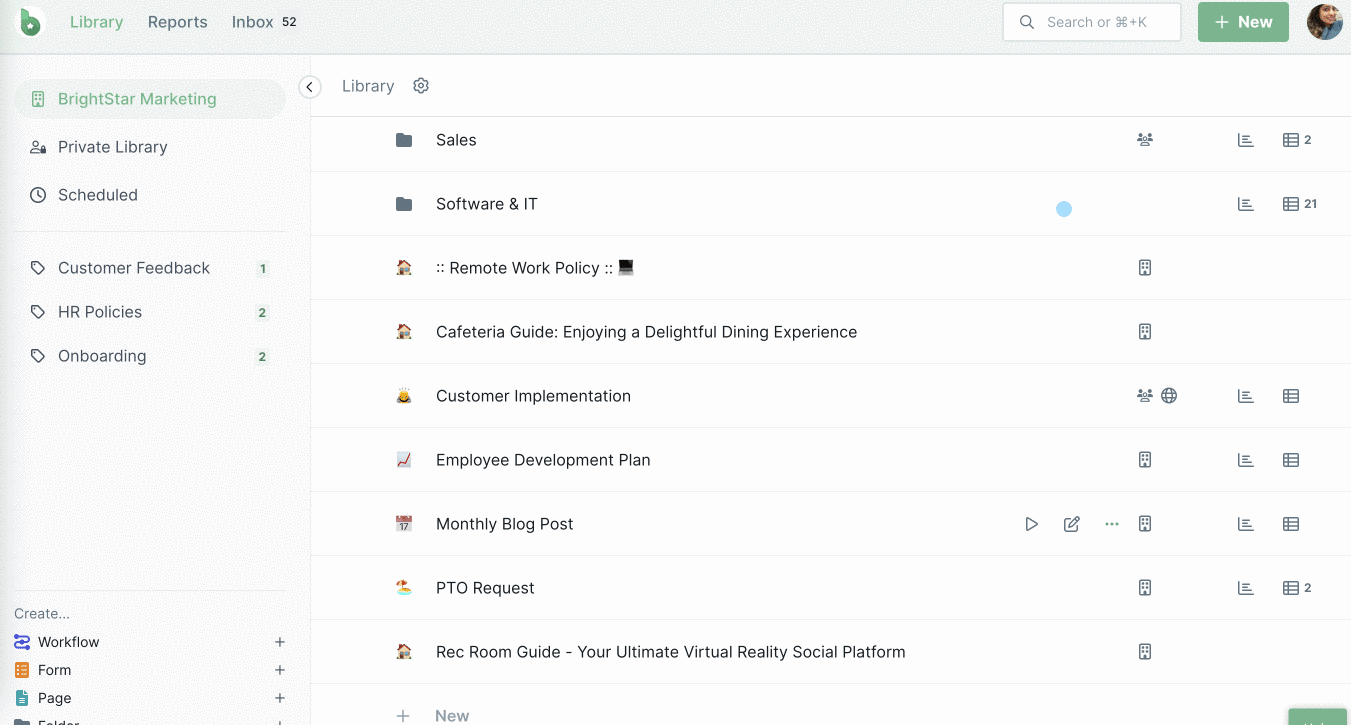This screenshot has width=1351, height=725.
Task: Run the Monthly Blog Post workflow
Action: click(x=1031, y=523)
